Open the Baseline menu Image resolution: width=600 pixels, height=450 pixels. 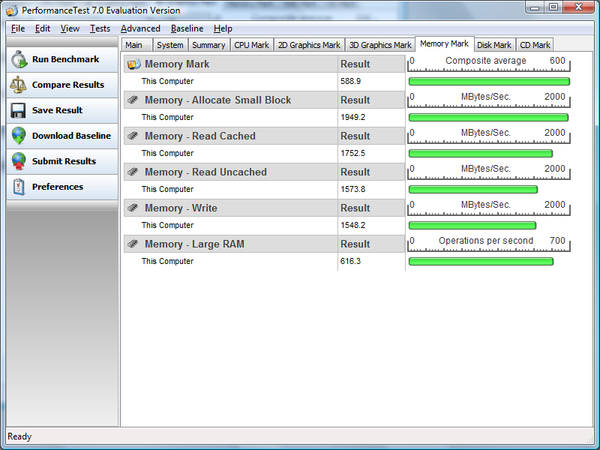(x=186, y=29)
